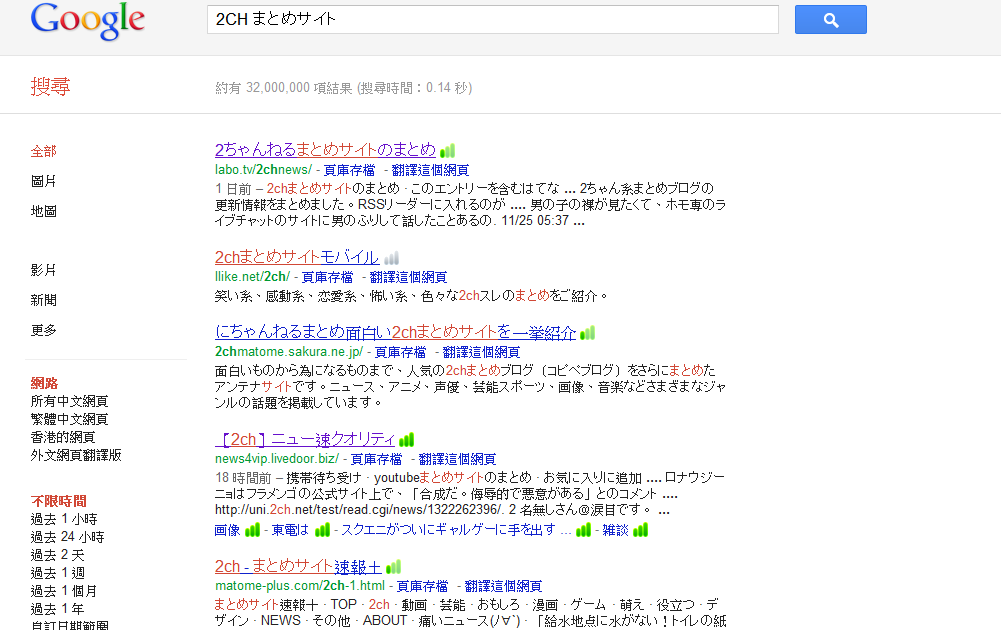Filter by 香港的網頁
1001x630 pixels.
63,437
